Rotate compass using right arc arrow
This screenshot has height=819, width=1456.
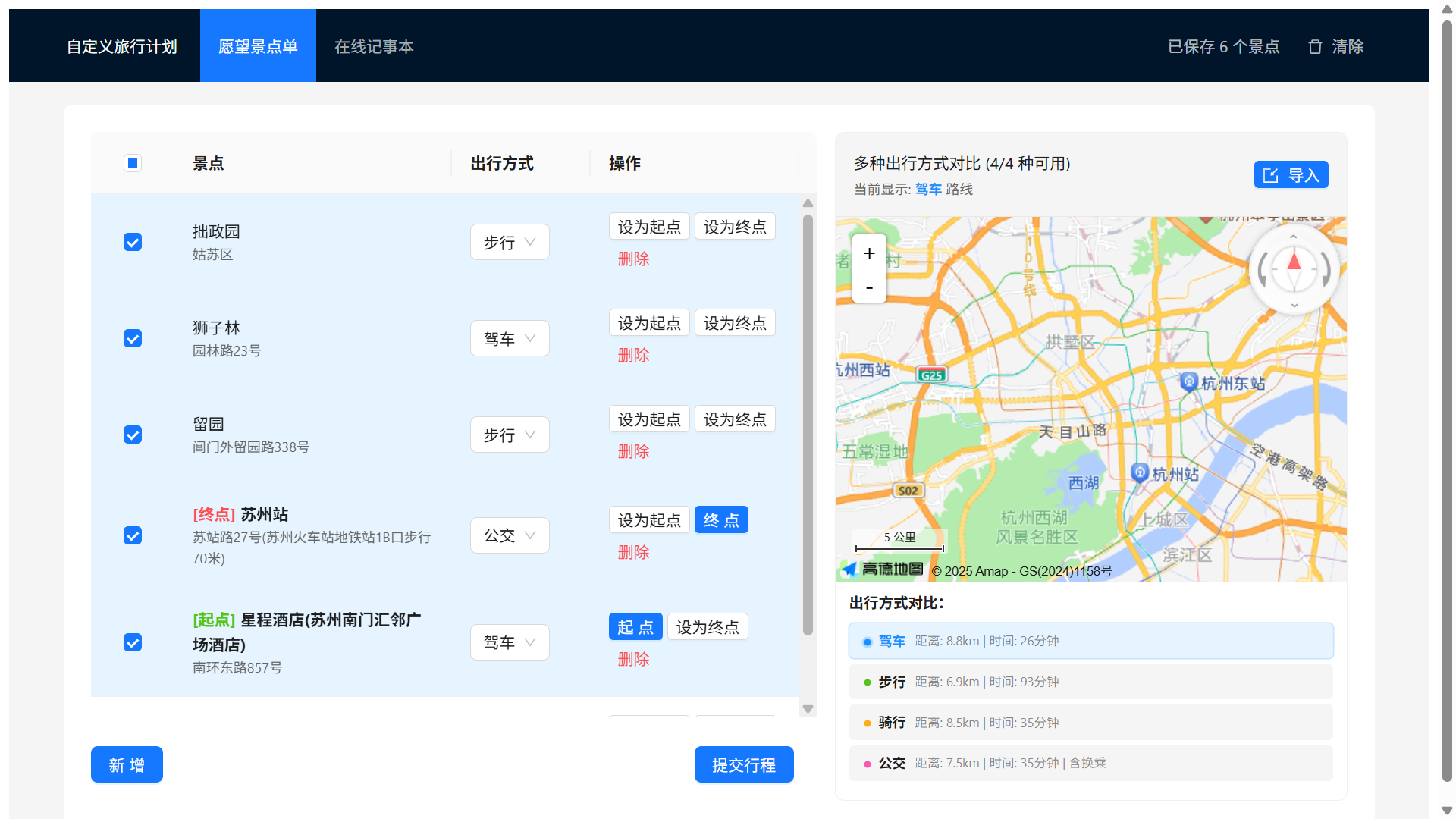[1326, 269]
